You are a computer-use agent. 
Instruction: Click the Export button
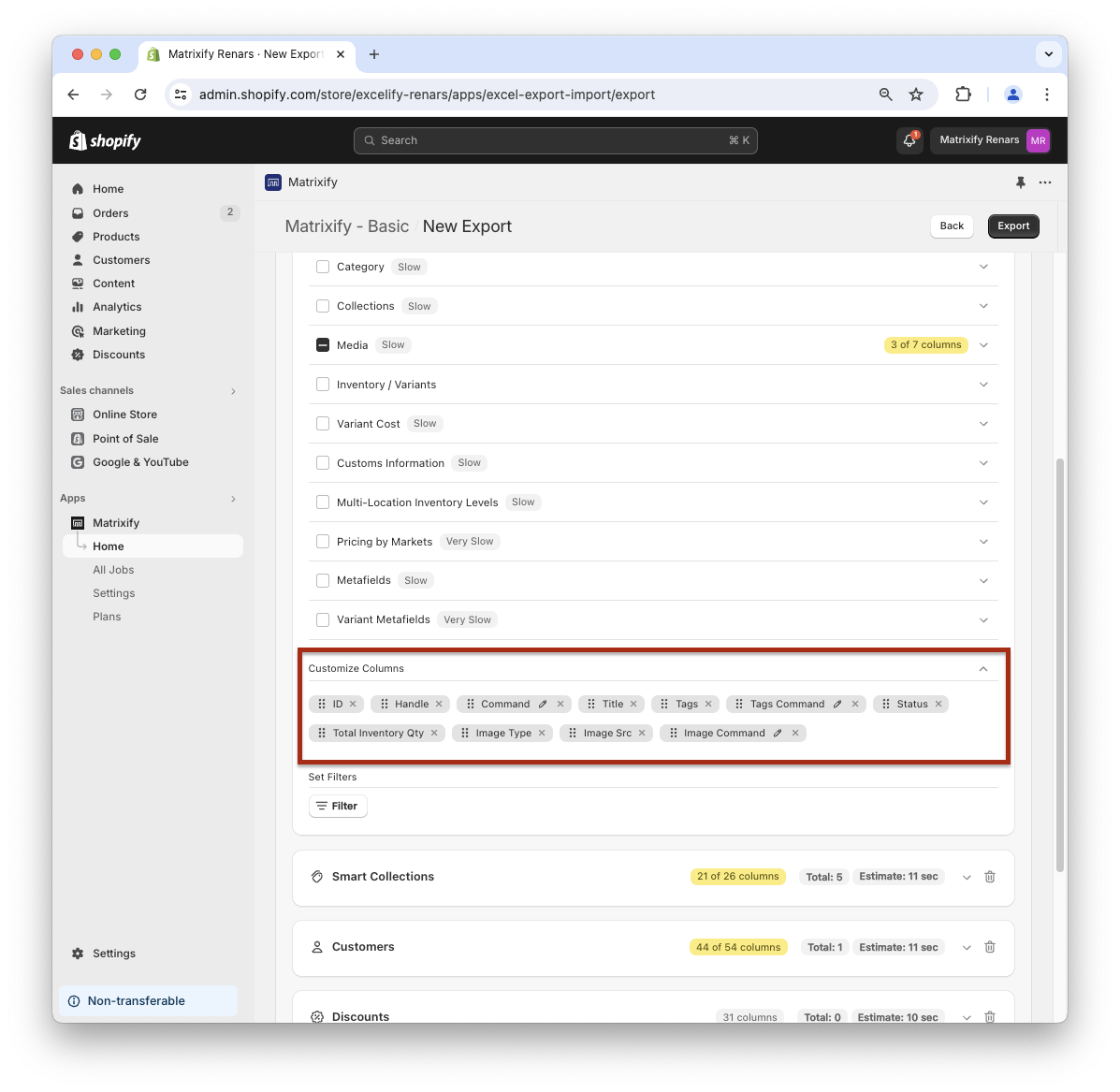click(1012, 226)
